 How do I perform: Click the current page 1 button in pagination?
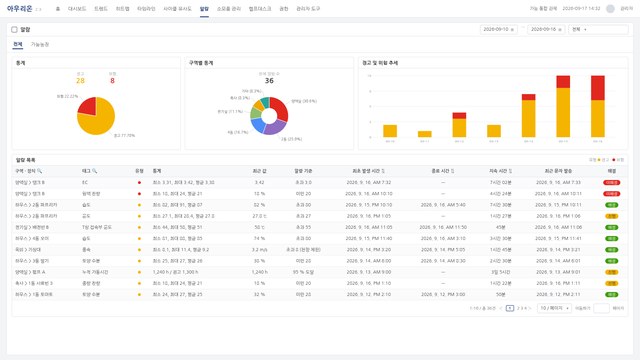tap(509, 308)
